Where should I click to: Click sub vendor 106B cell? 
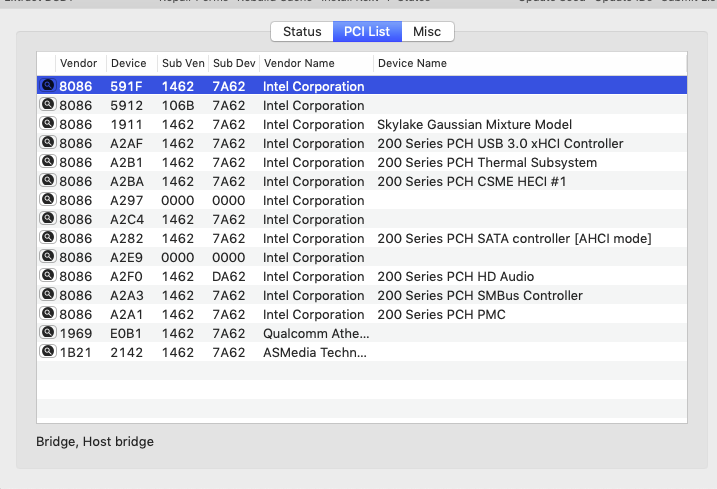tap(178, 106)
